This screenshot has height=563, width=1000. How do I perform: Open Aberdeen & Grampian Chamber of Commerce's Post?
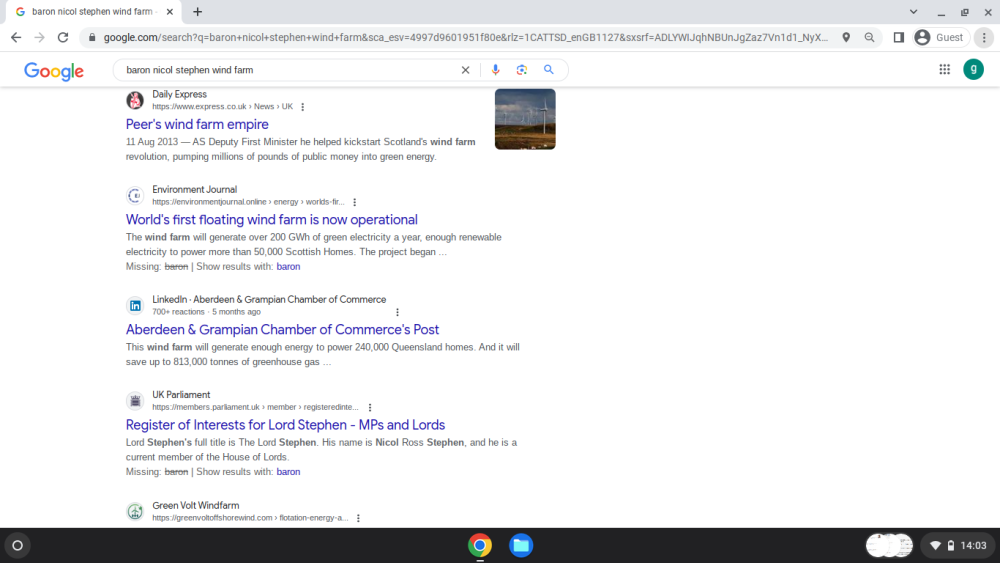pos(283,330)
